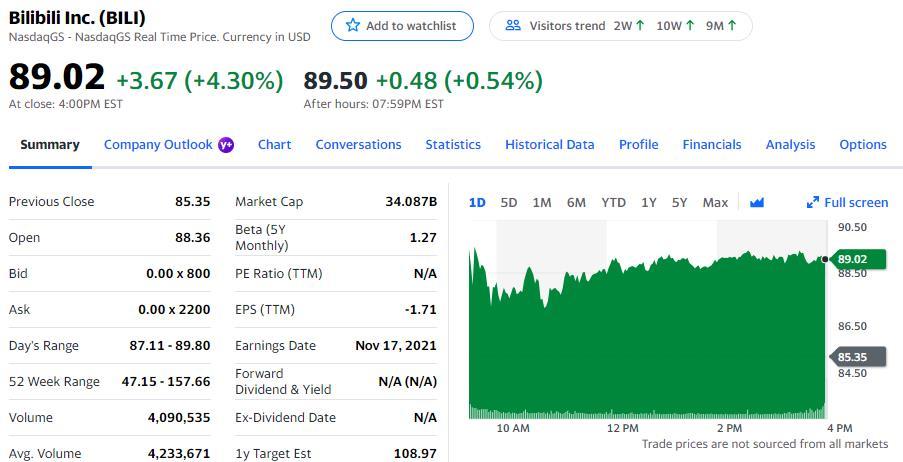Click the Ex-Dividend Date label
This screenshot has height=462, width=903.
(285, 418)
